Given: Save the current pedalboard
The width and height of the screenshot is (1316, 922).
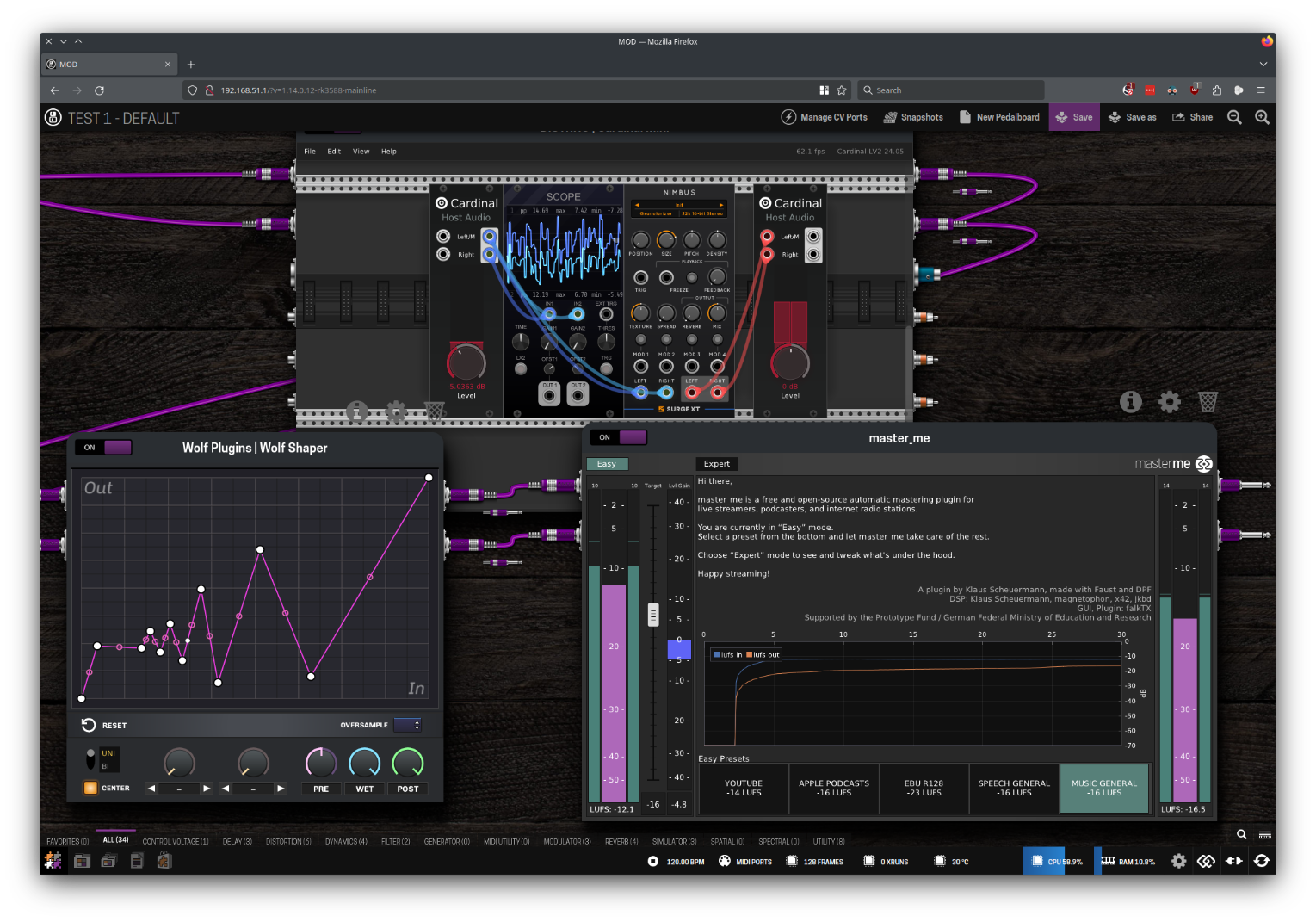Looking at the screenshot, I should tap(1074, 117).
